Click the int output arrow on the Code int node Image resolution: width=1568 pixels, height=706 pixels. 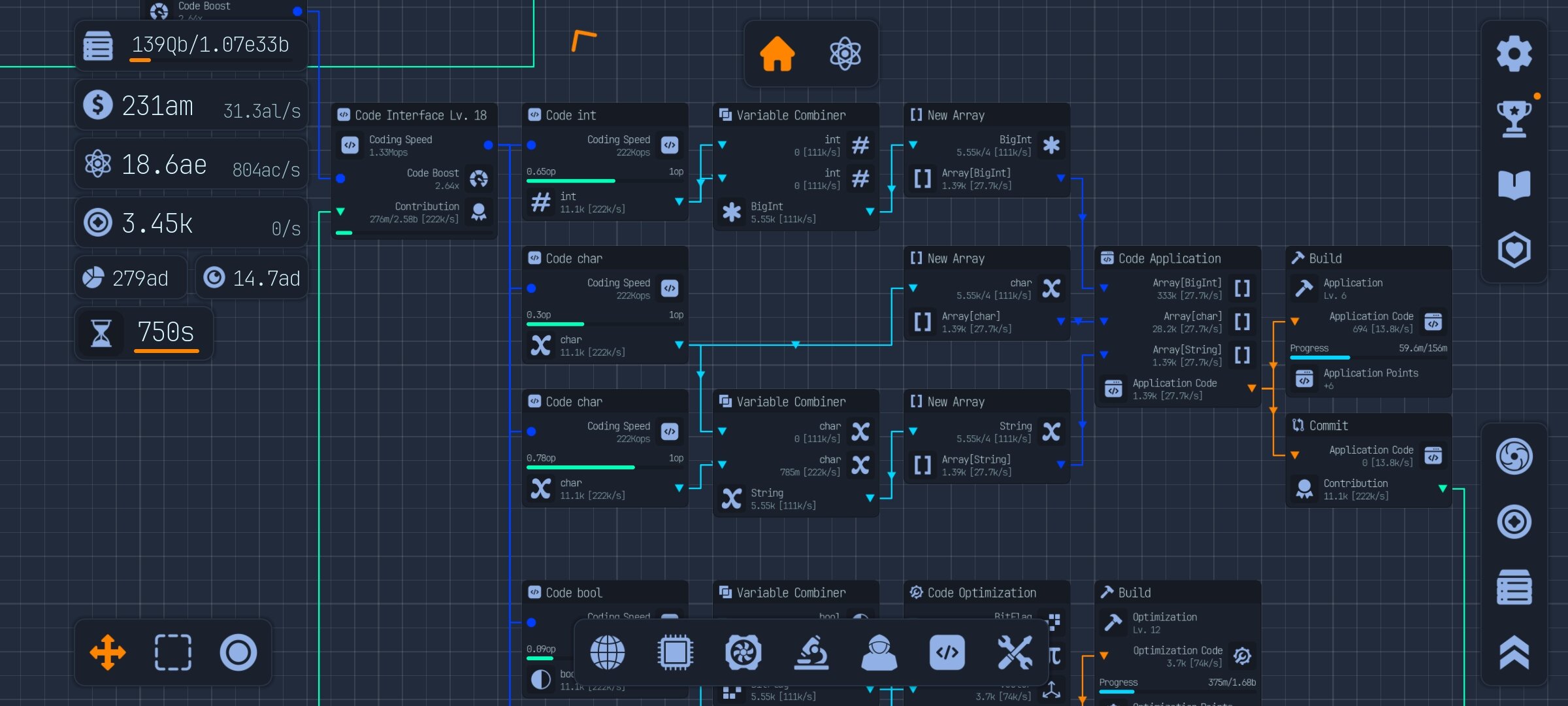(x=679, y=202)
